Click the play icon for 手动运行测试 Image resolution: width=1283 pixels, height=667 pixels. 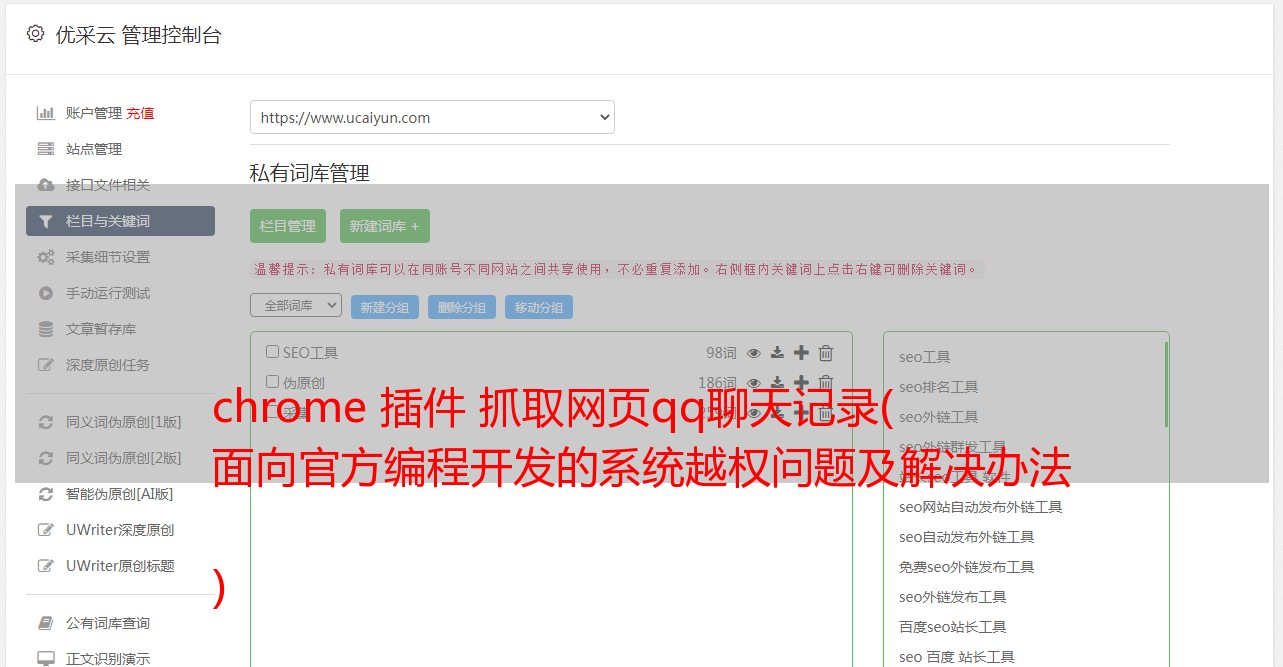45,293
